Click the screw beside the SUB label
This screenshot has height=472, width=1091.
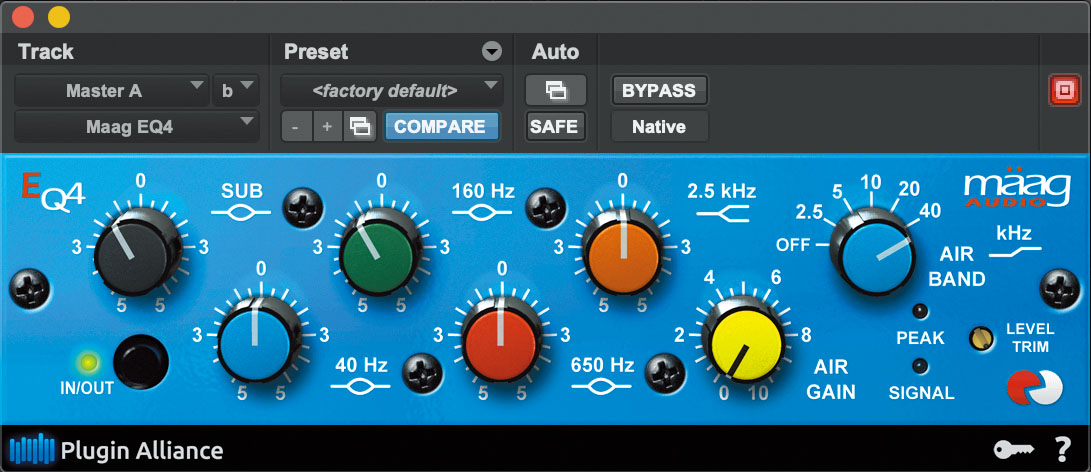click(303, 207)
